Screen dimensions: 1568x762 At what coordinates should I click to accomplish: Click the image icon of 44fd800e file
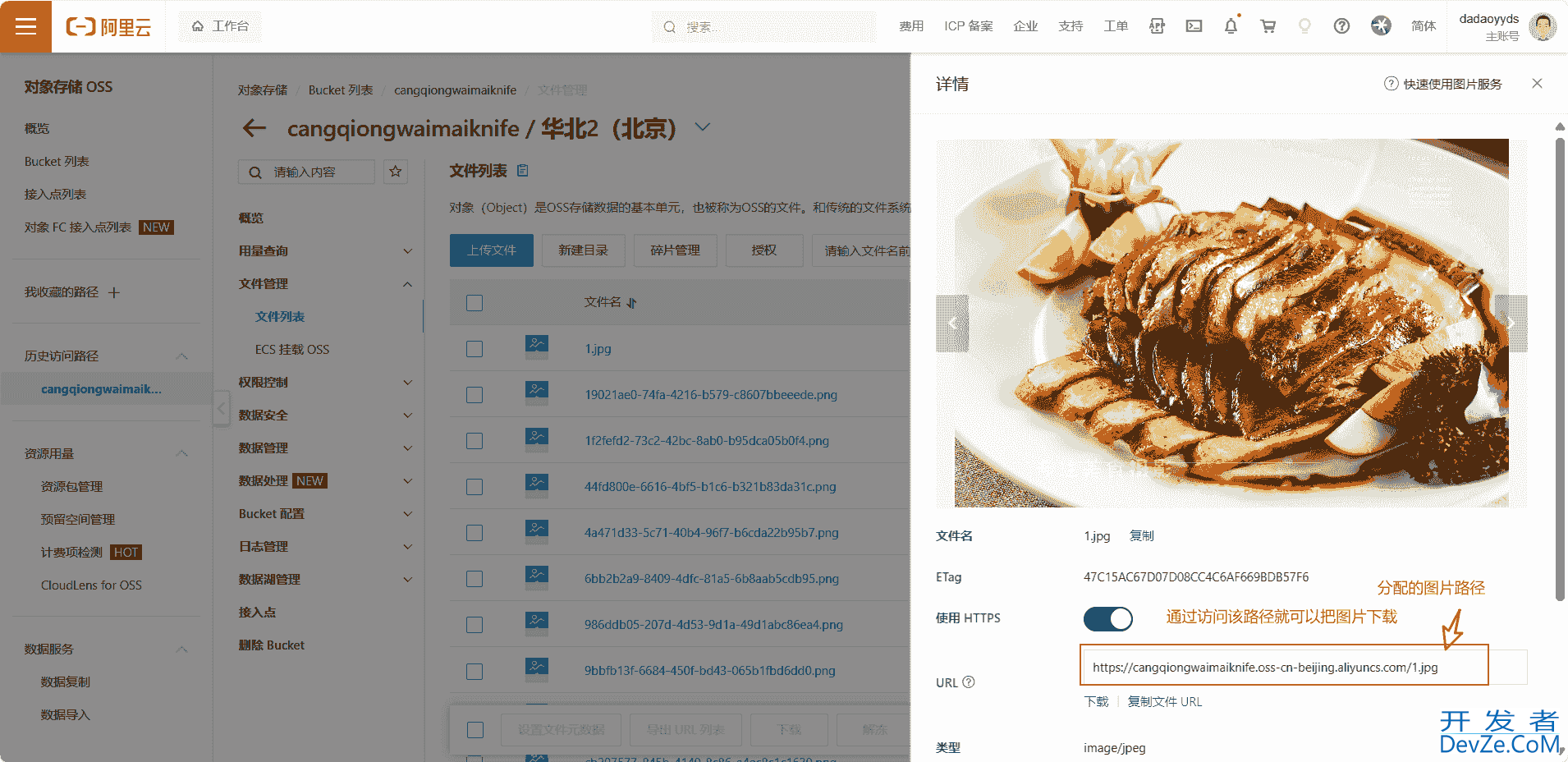[x=537, y=484]
